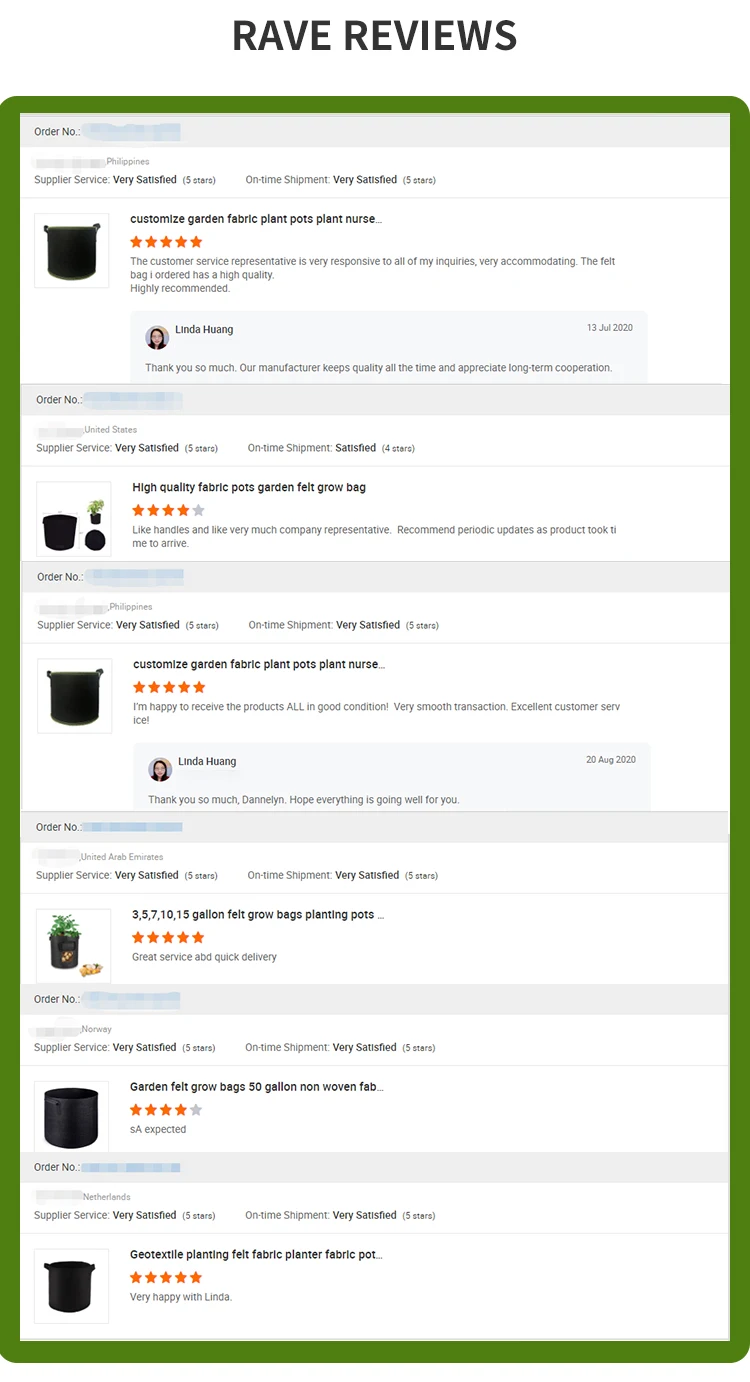750x1382 pixels.
Task: Click star rating above 'sA expected' comment
Action: pyautogui.click(x=166, y=1109)
